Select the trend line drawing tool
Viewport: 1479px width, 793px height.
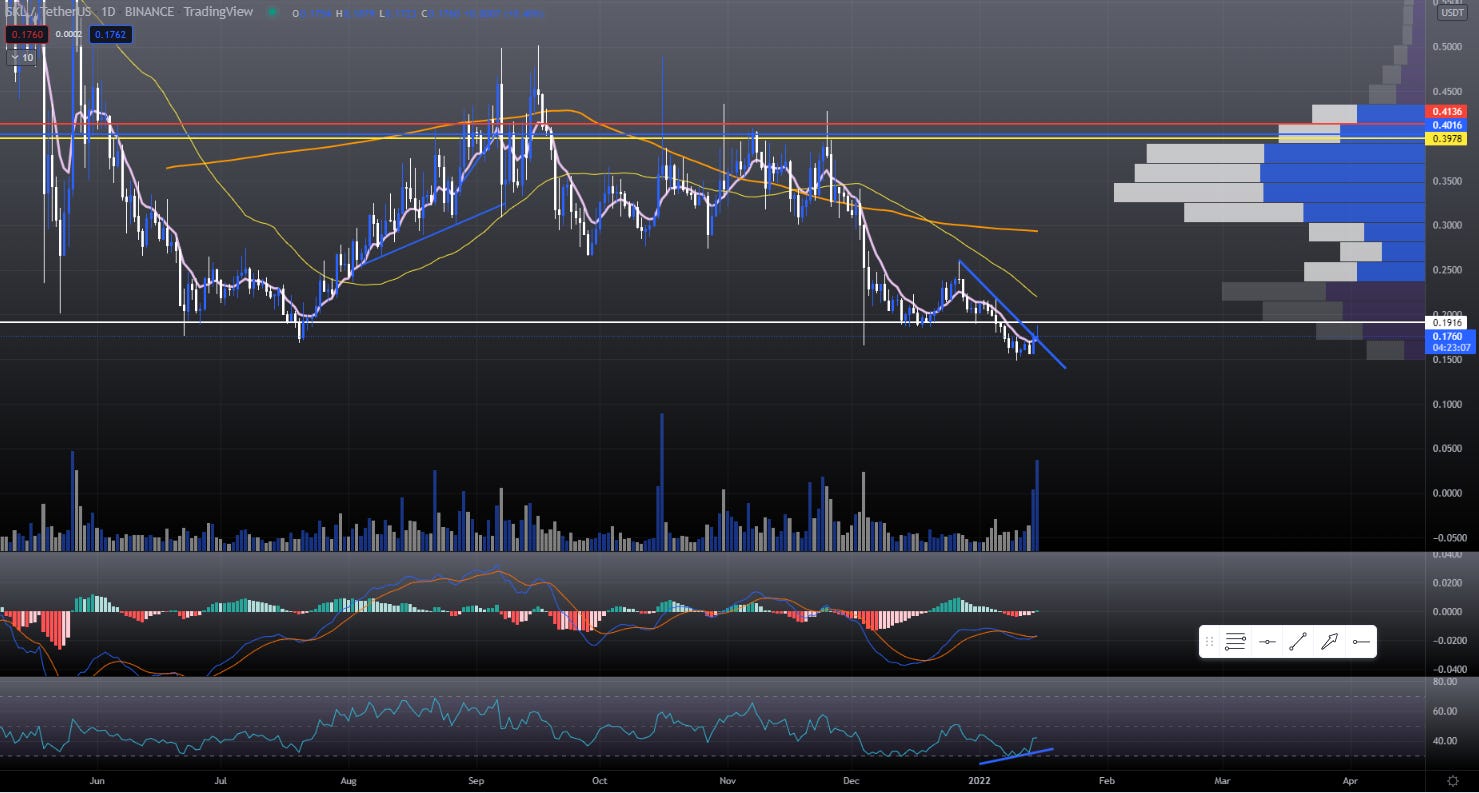[1298, 642]
